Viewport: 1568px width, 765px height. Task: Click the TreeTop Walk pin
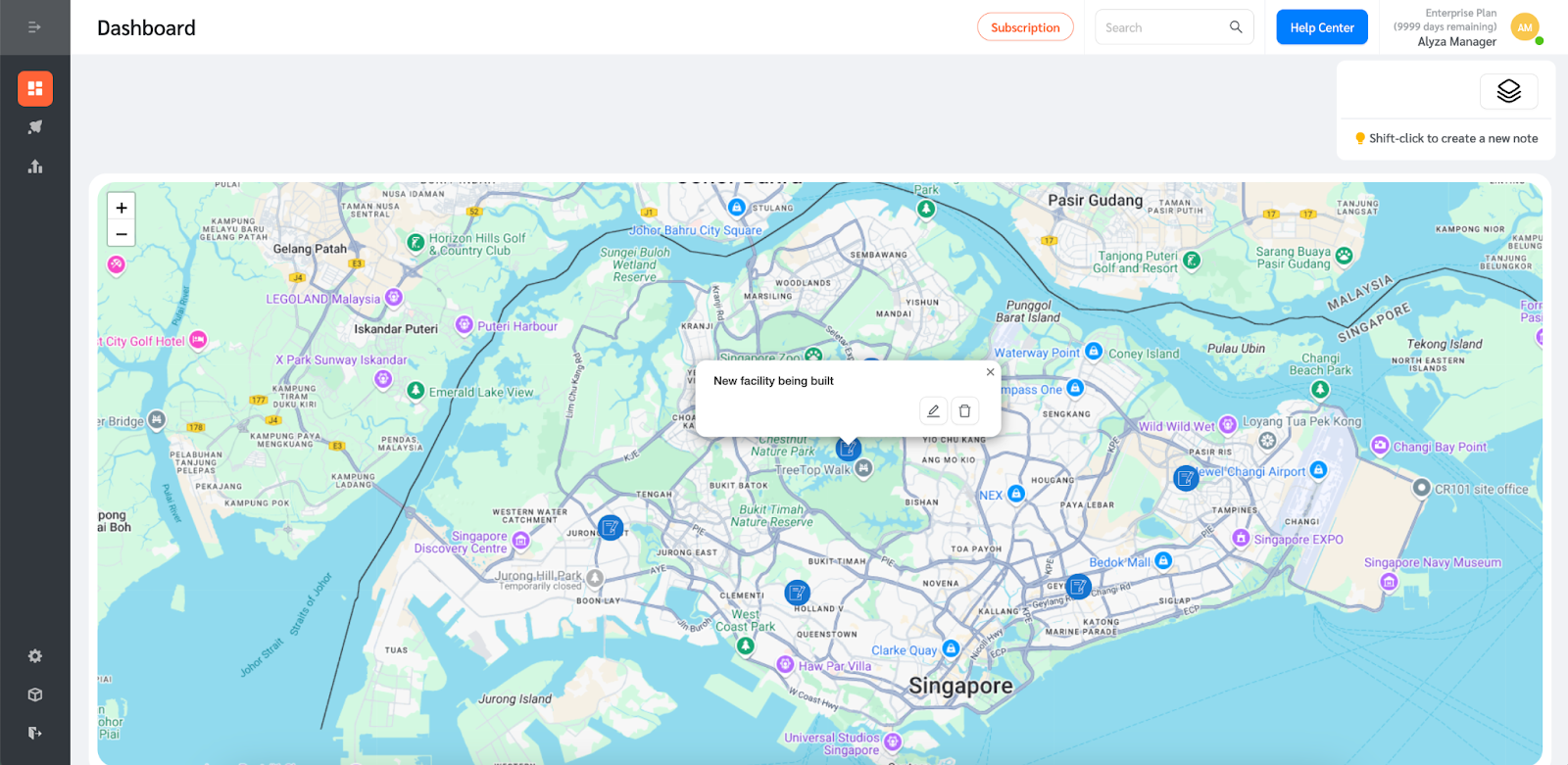click(863, 468)
